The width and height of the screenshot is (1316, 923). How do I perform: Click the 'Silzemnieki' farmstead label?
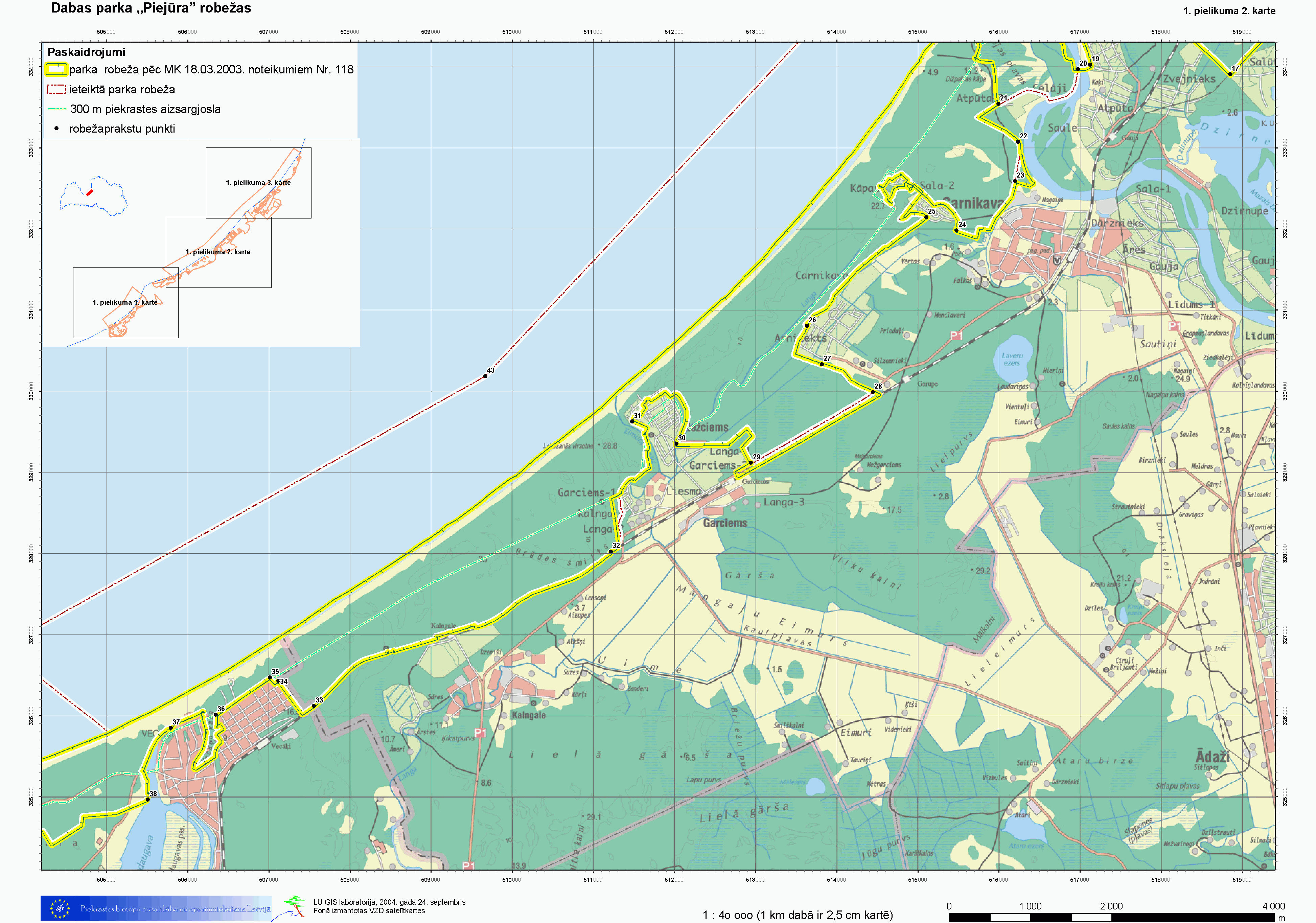(890, 361)
